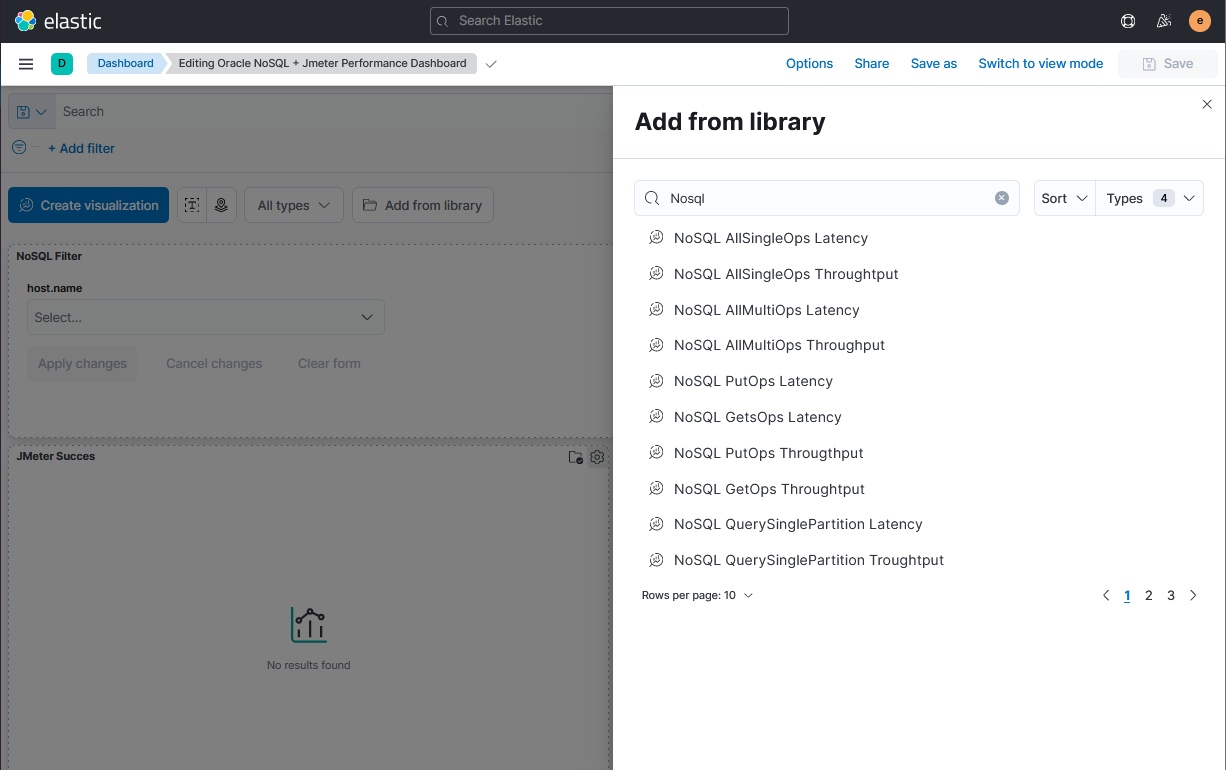Click the Save button
This screenshot has width=1226, height=770.
[1168, 64]
